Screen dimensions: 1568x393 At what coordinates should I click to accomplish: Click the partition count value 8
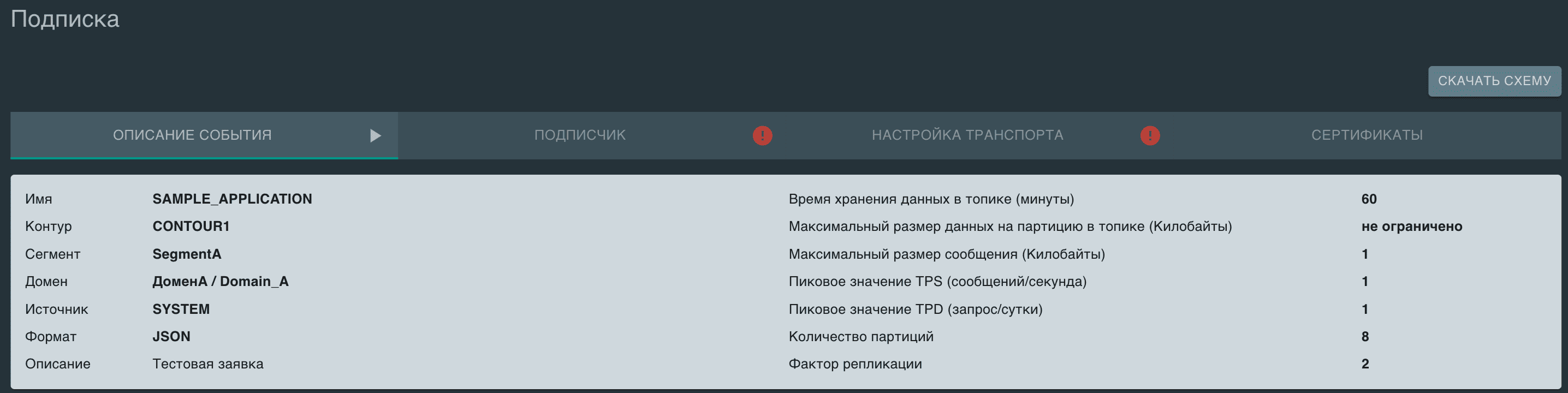click(1365, 336)
